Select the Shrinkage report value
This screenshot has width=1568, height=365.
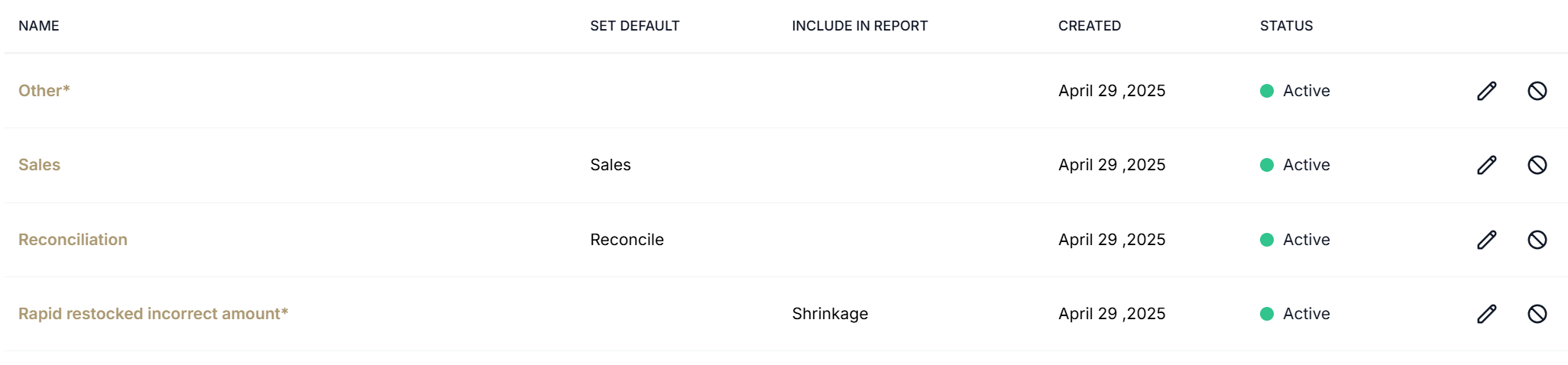(830, 314)
